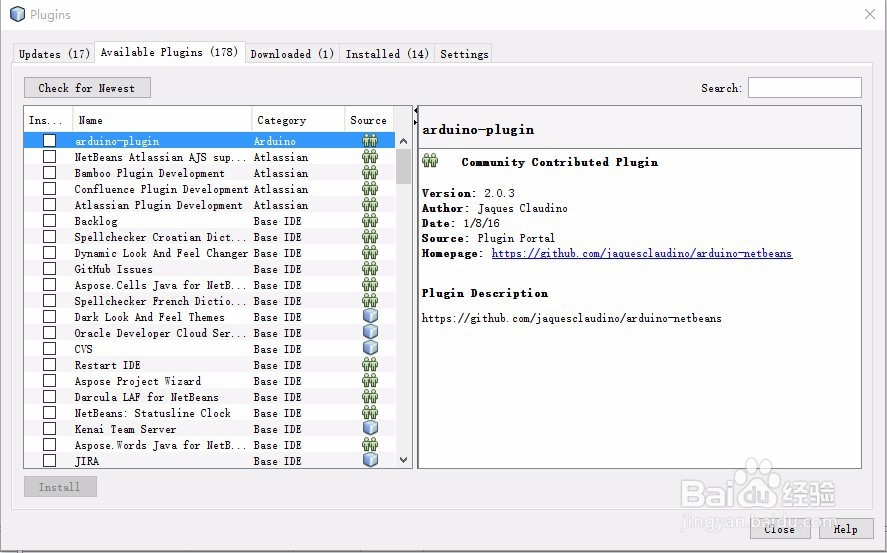This screenshot has width=887, height=553.
Task: Sort the list by Source column header
Action: point(369,120)
